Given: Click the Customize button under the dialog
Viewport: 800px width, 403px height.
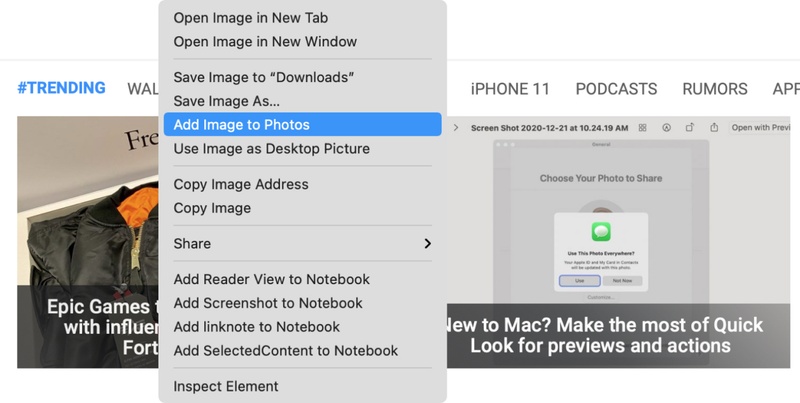Looking at the screenshot, I should [601, 297].
